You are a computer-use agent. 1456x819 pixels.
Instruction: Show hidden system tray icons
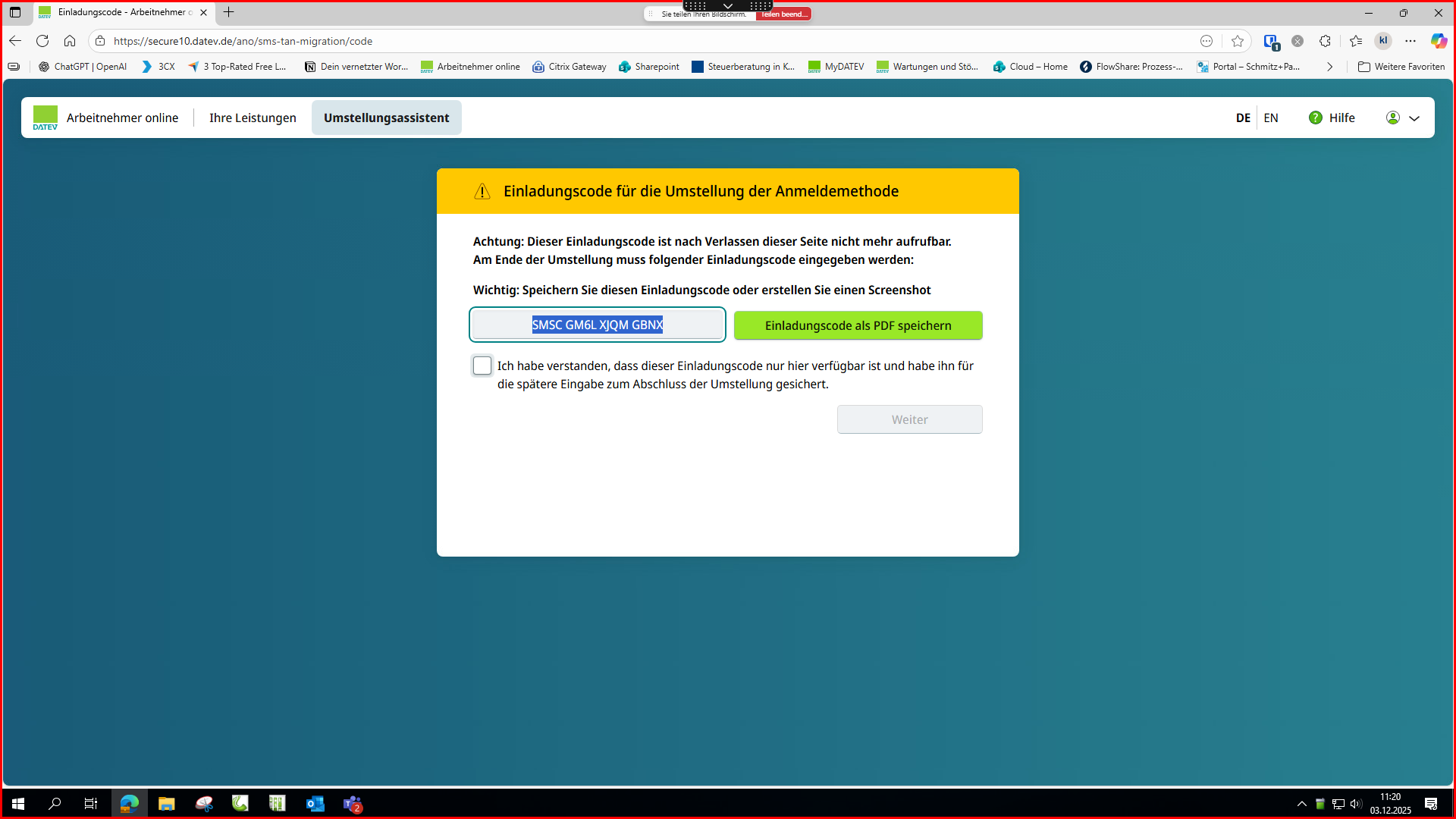point(1302,804)
